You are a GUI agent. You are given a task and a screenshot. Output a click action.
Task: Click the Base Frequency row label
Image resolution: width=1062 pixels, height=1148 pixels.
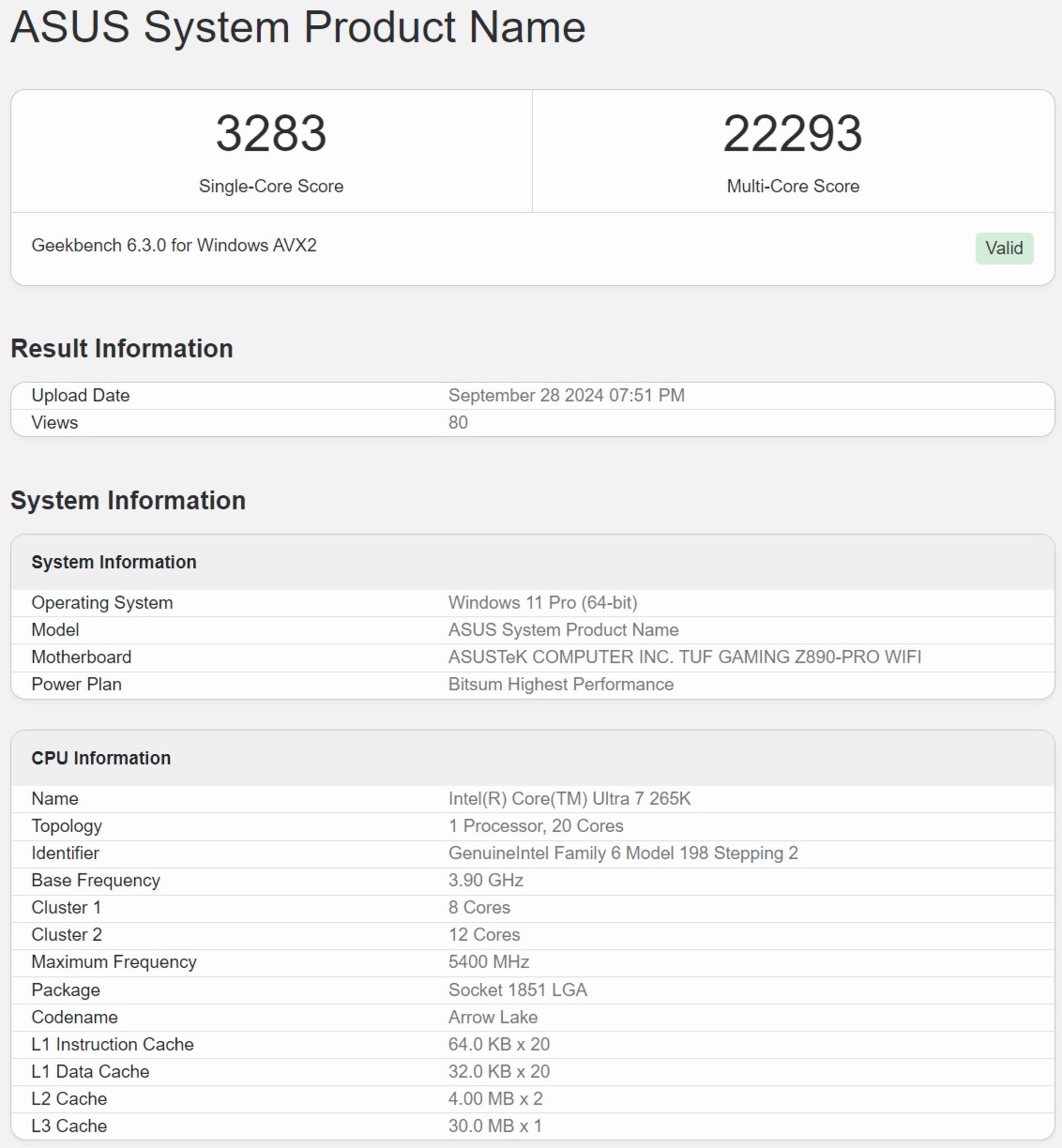tap(95, 881)
